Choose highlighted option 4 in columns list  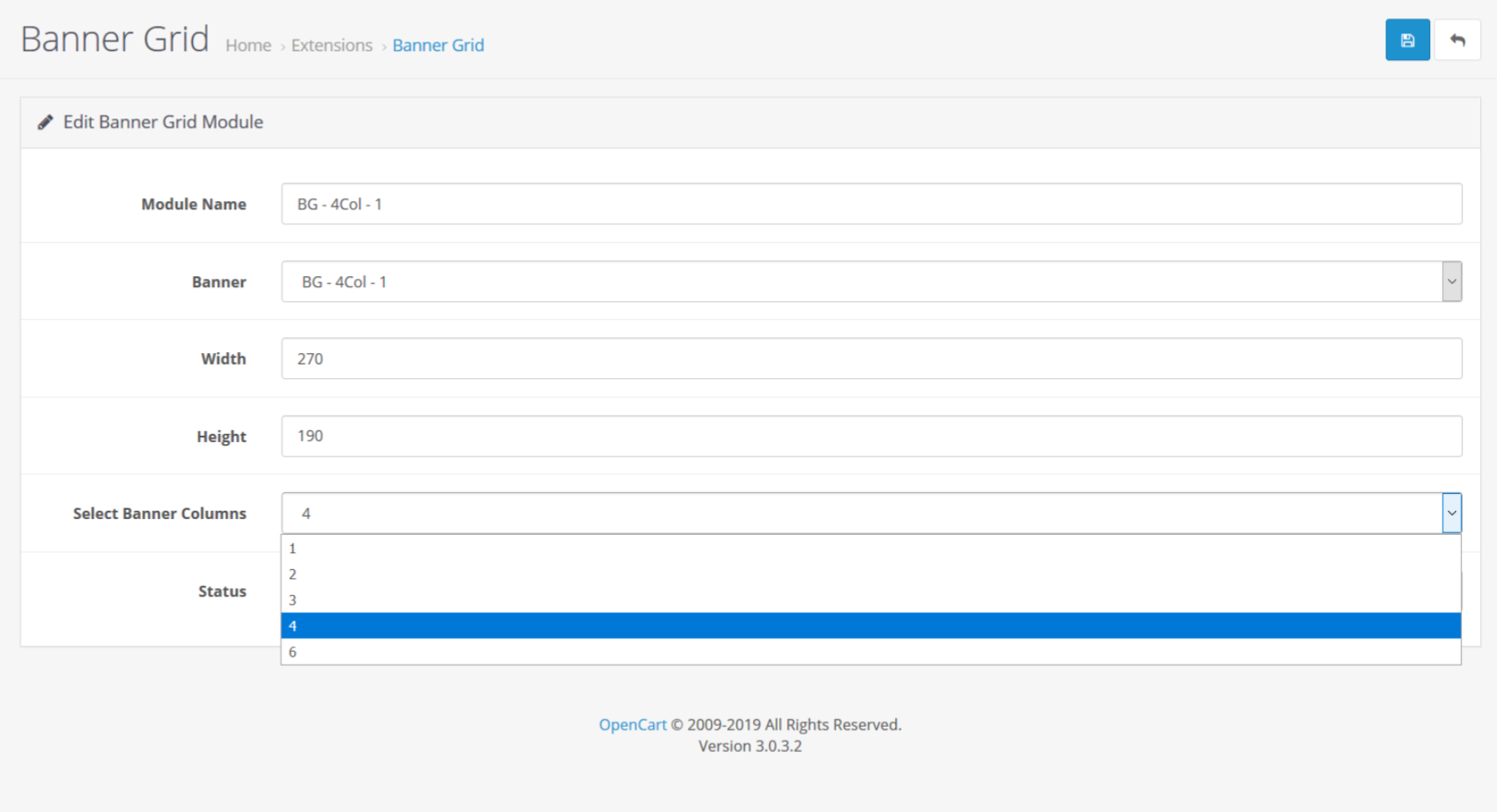pyautogui.click(x=871, y=626)
